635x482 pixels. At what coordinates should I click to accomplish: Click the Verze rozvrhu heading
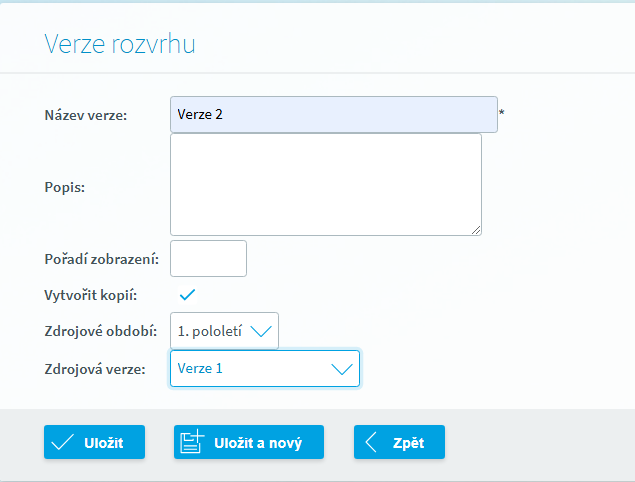(x=119, y=44)
